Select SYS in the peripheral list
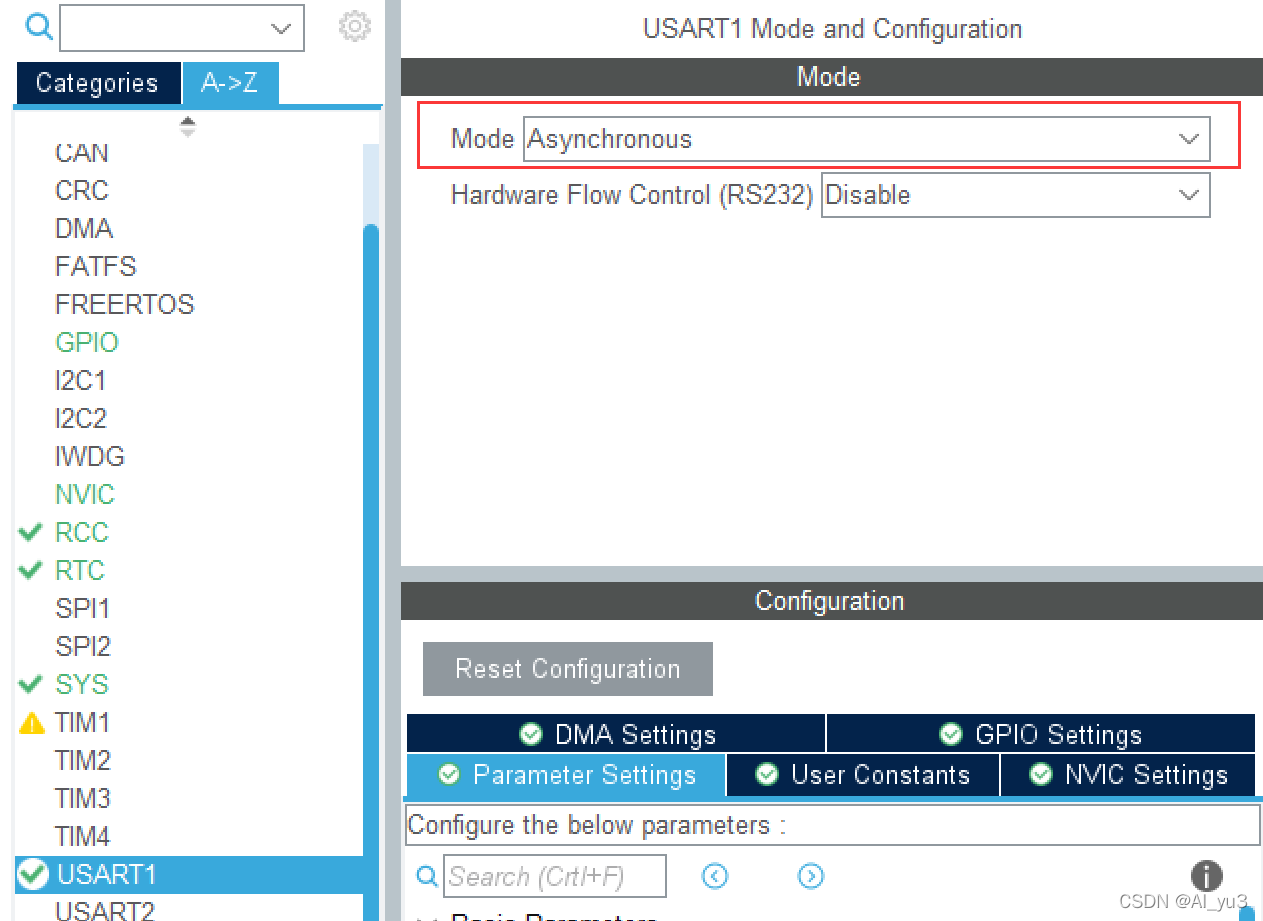The image size is (1263, 921). 82,684
